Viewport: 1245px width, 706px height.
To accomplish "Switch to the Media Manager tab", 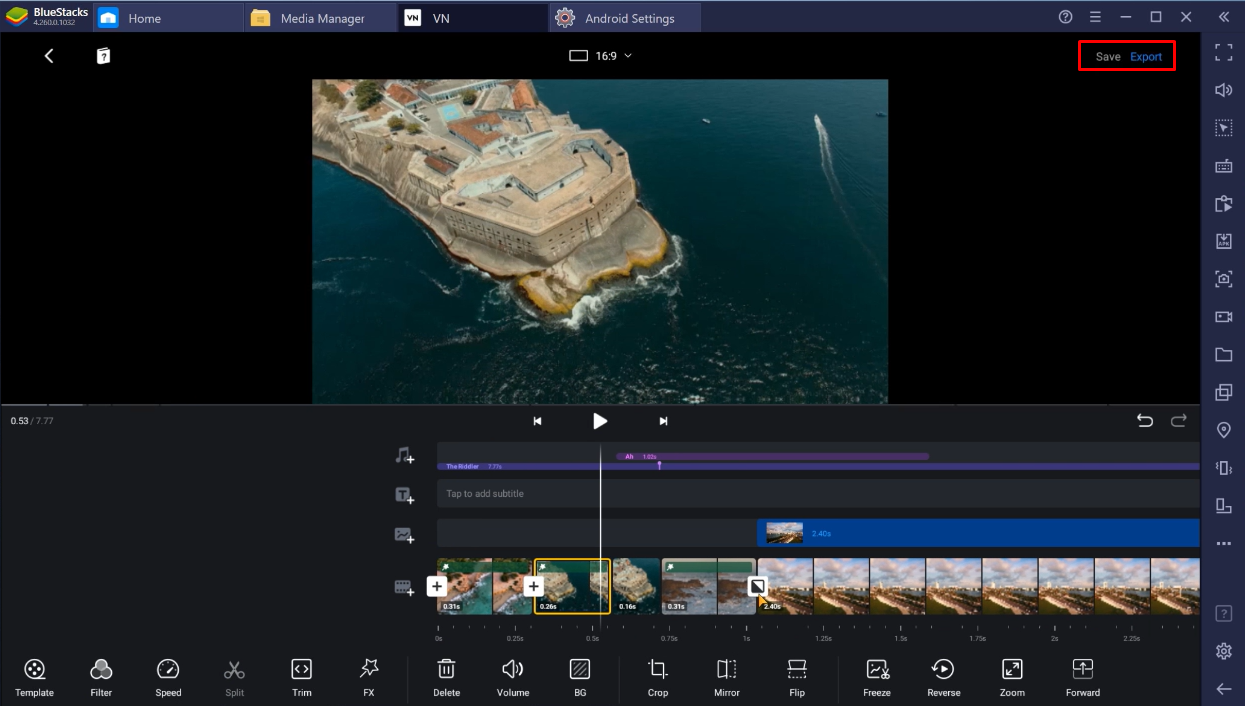I will [x=319, y=17].
